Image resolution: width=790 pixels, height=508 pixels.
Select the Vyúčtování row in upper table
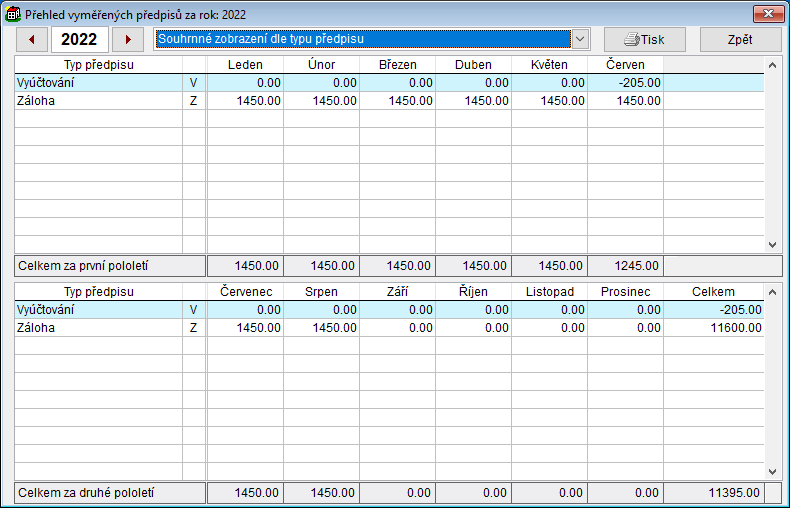coord(98,83)
